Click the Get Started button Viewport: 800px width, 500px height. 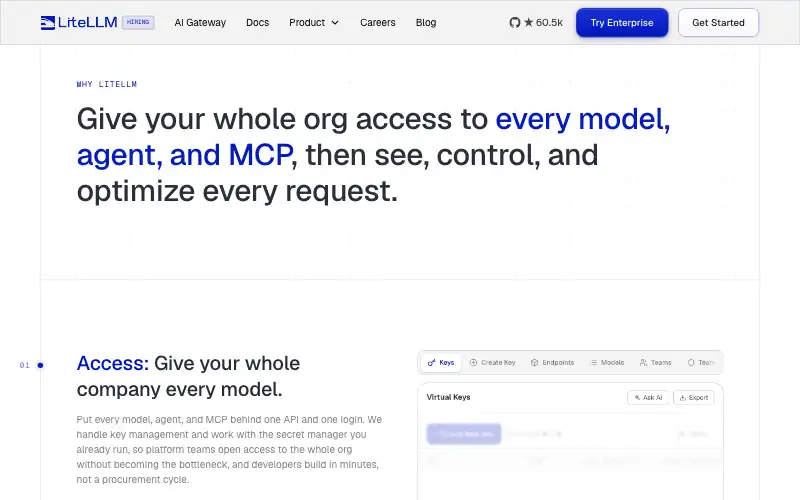(718, 22)
